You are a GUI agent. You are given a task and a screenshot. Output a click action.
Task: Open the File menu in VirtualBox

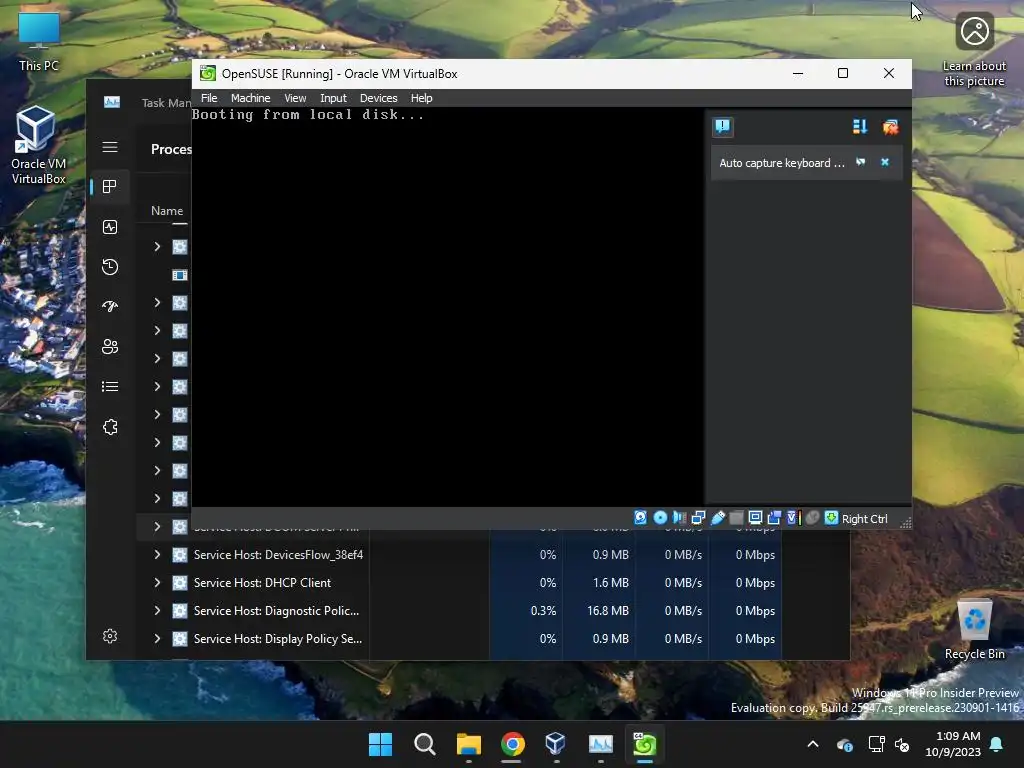pos(209,98)
